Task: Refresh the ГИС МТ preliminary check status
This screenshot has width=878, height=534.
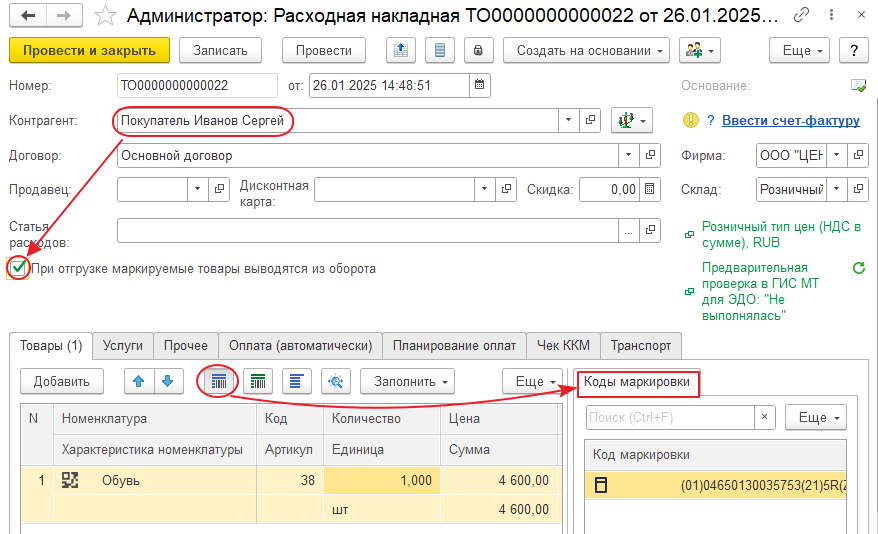Action: [857, 268]
